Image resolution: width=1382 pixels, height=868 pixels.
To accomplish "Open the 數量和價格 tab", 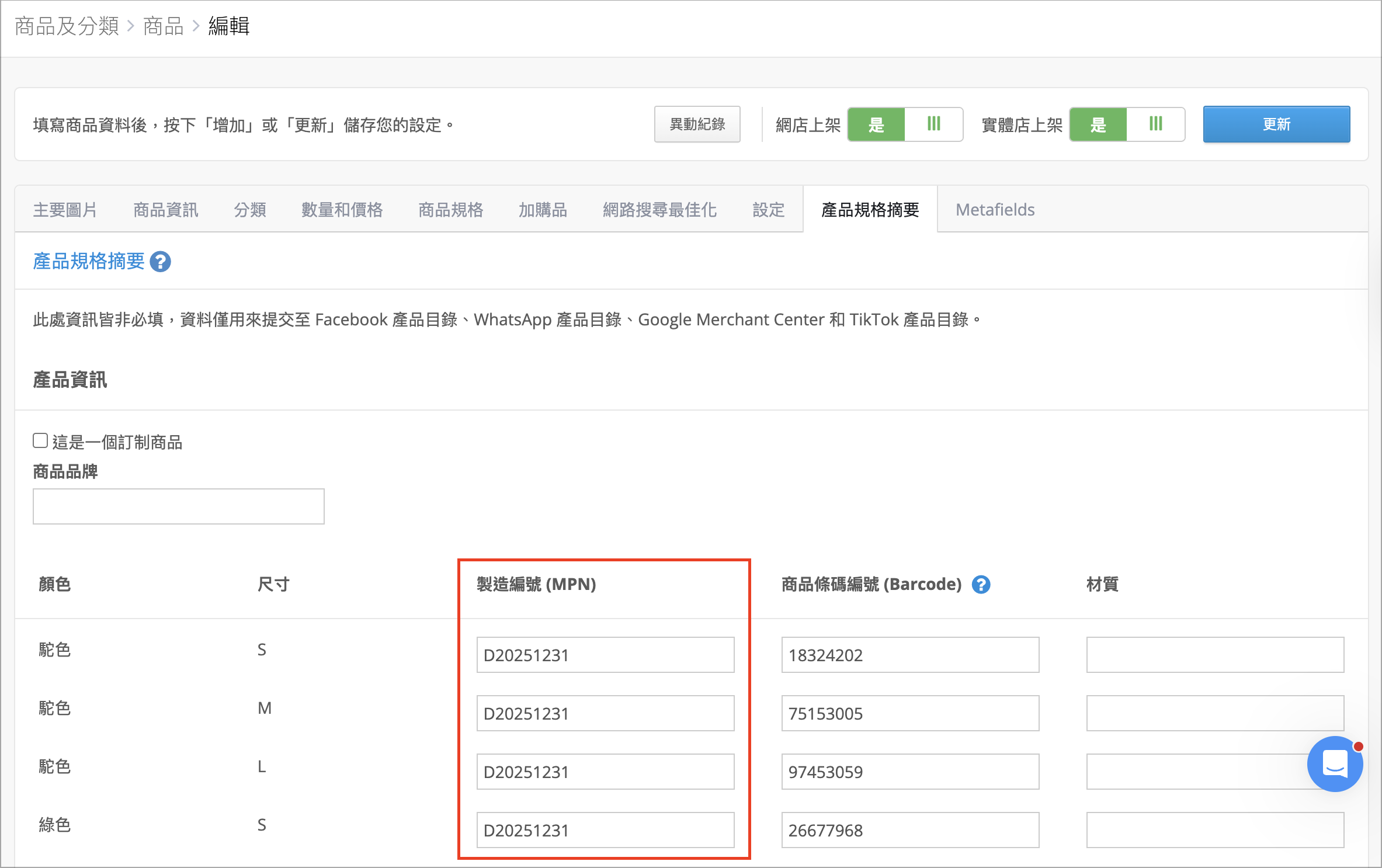I will click(342, 210).
